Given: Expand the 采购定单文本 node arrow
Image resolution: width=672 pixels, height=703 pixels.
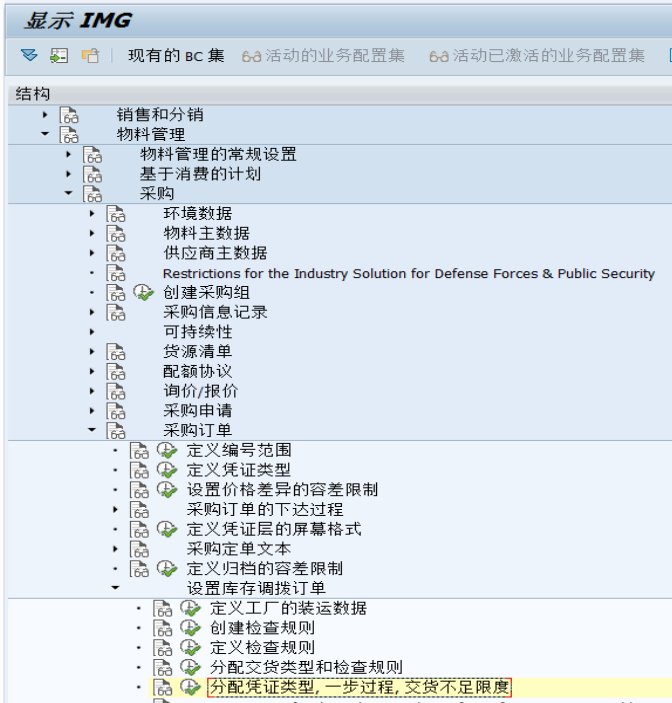Looking at the screenshot, I should [115, 549].
